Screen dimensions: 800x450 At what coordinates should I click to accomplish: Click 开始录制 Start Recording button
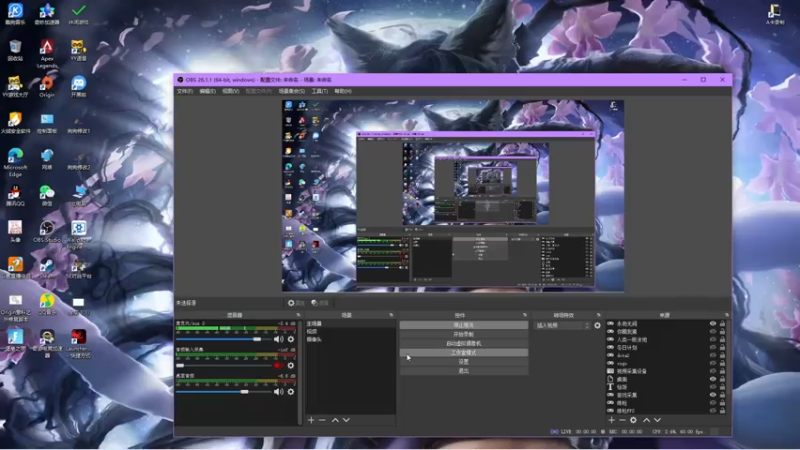[x=464, y=334]
